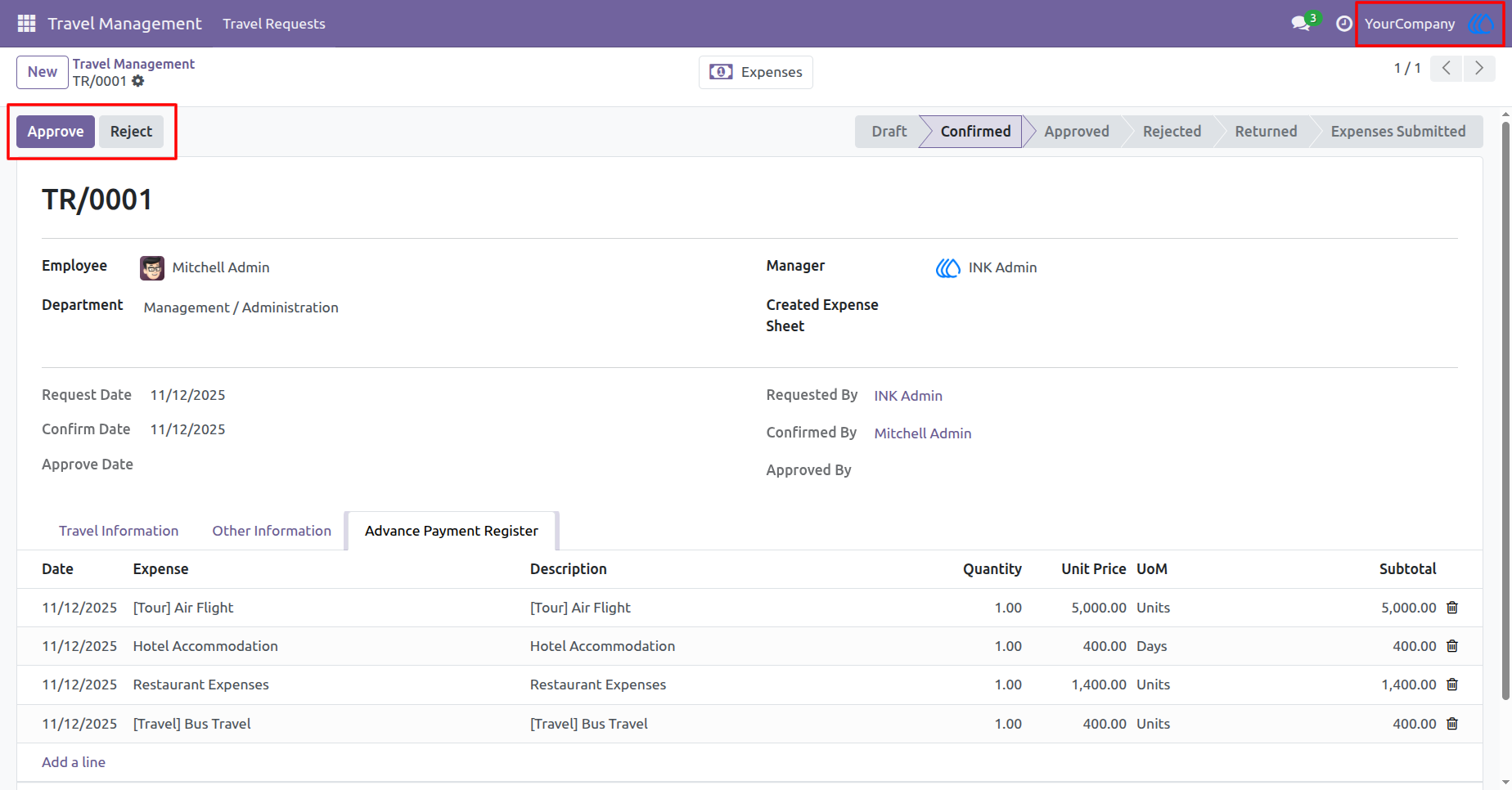Screen dimensions: 1512x790
Task: Reject the travel request
Action: tap(132, 132)
